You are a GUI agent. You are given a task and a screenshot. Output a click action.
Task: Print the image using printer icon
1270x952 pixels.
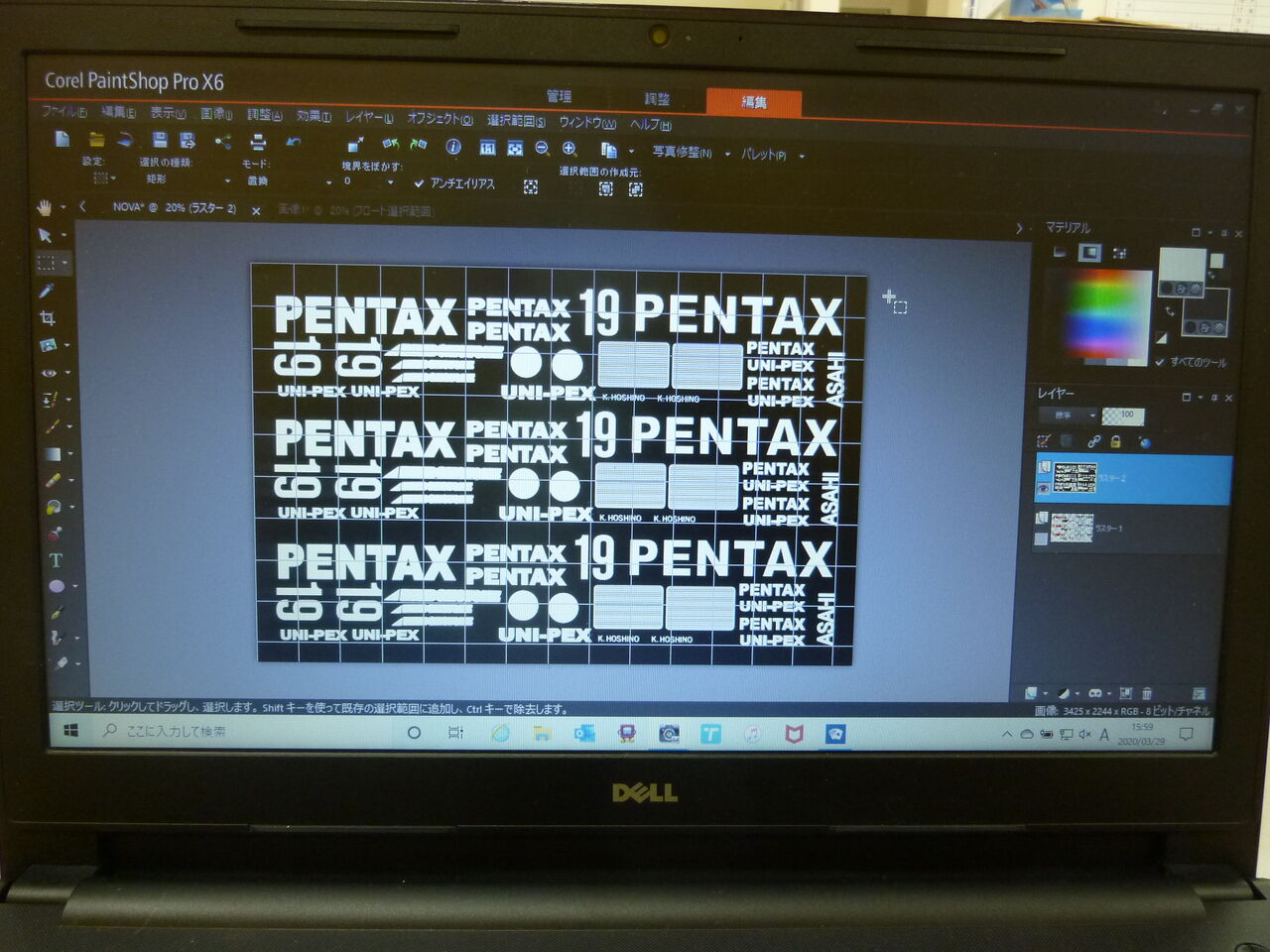258,142
